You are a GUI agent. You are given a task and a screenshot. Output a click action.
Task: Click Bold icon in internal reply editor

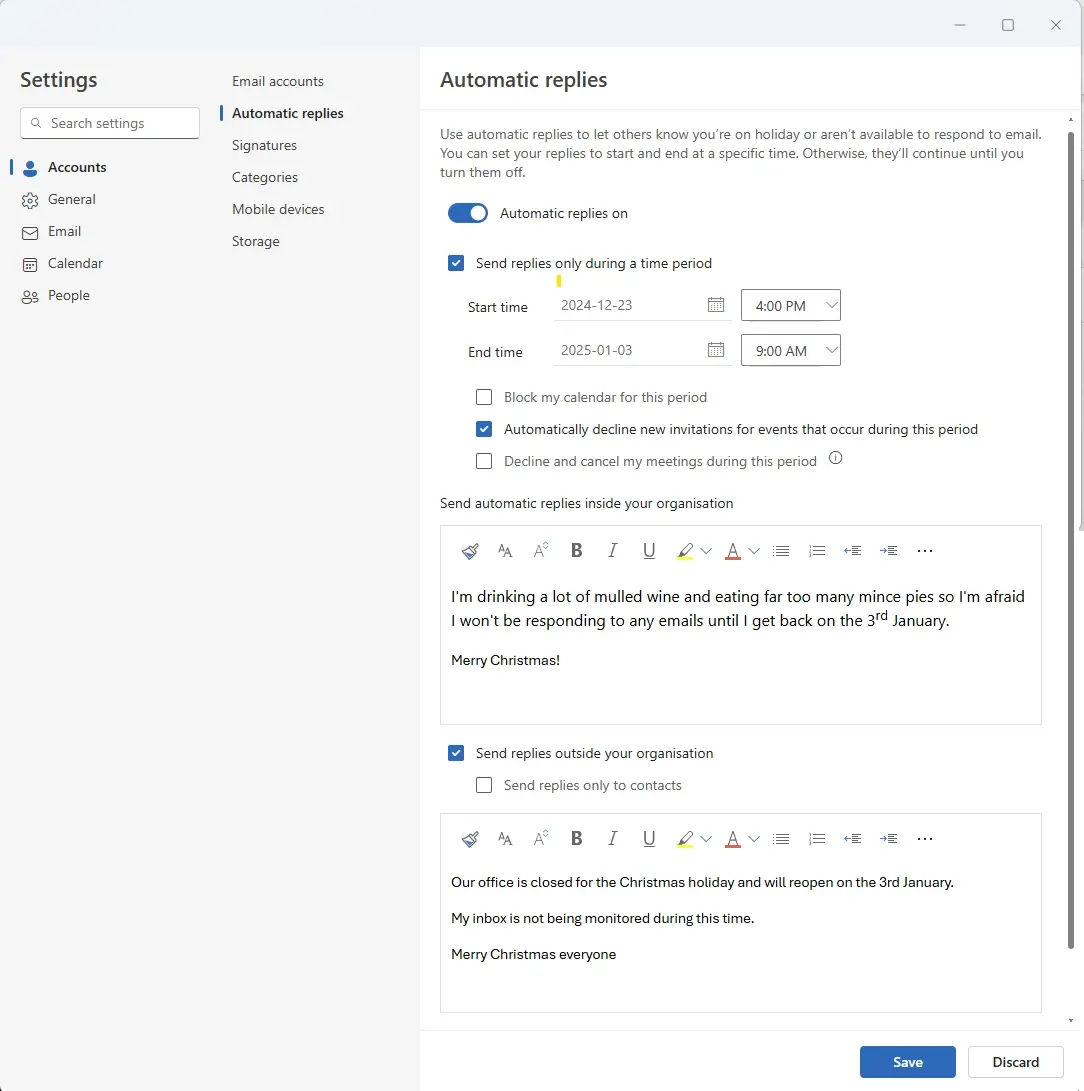pyautogui.click(x=577, y=551)
